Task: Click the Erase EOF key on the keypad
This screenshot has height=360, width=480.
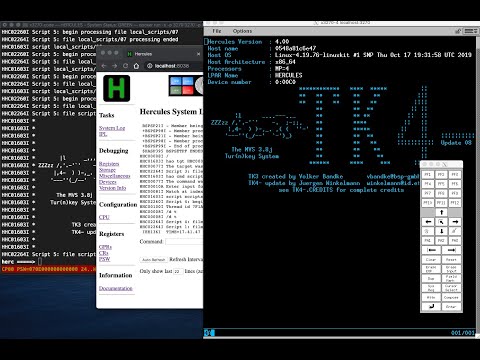Action: click(x=431, y=269)
